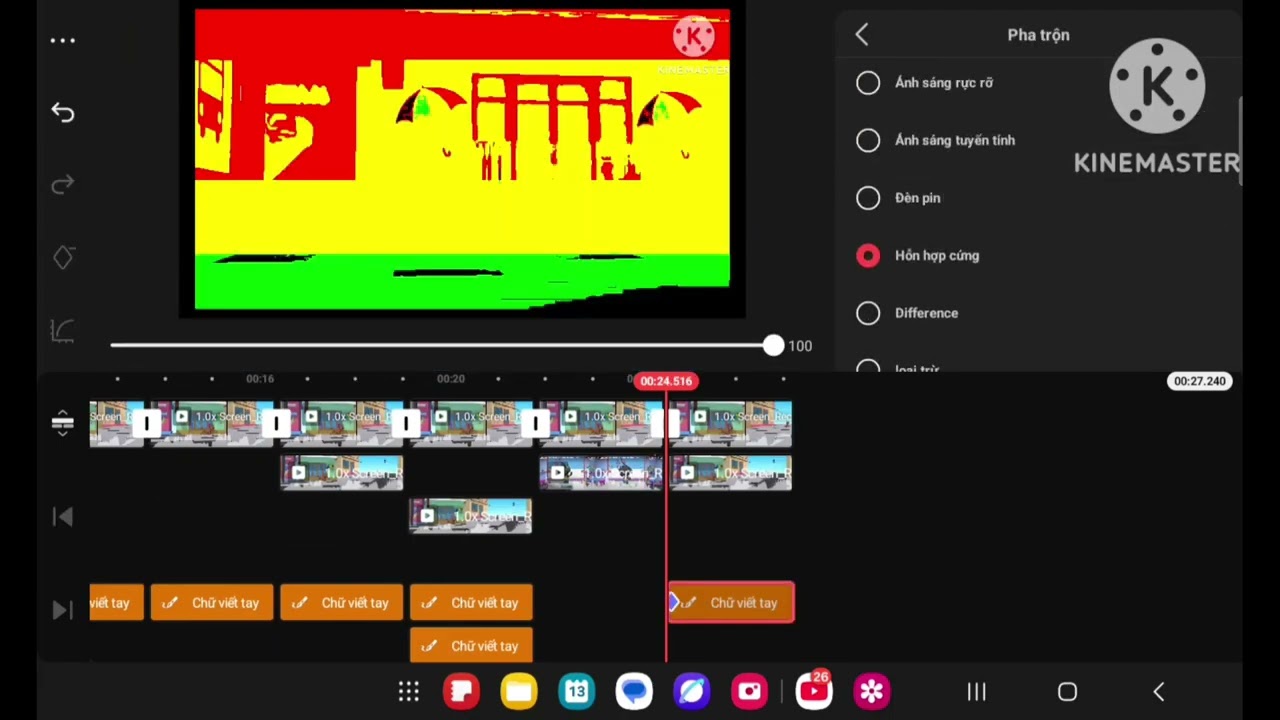Click the 00:27.240 total duration label
The width and height of the screenshot is (1280, 720).
1200,381
